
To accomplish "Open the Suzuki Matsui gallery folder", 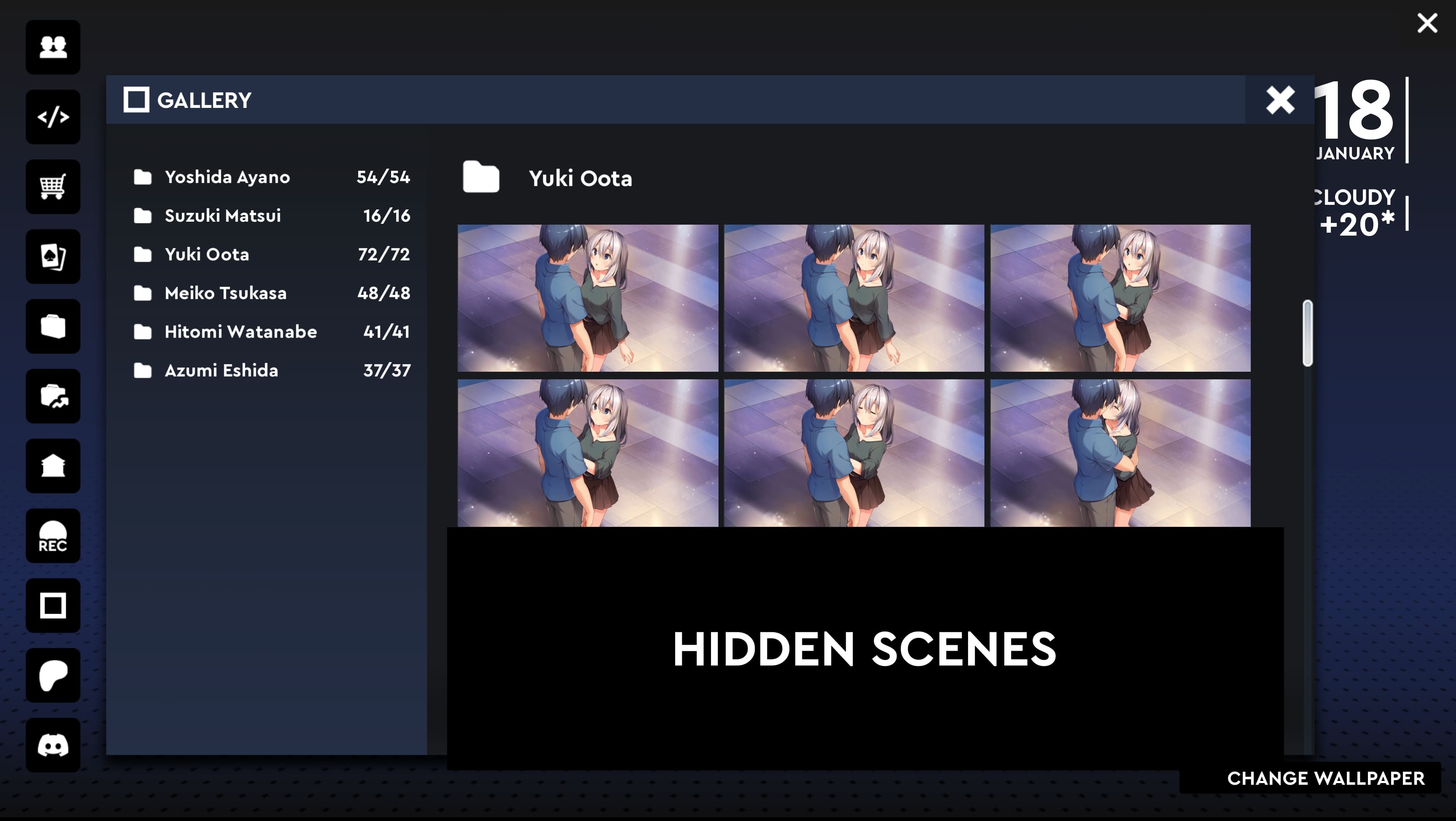I will pos(222,215).
